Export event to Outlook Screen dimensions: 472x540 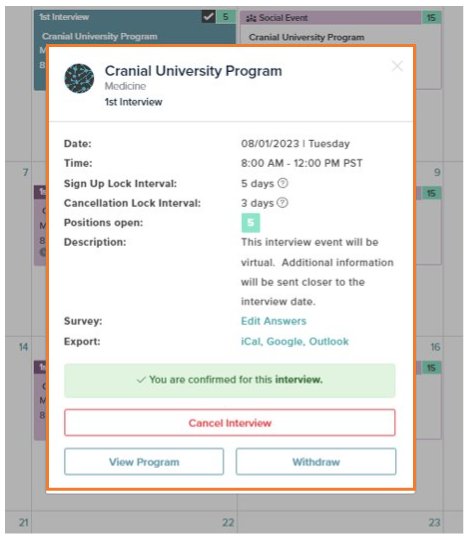coord(329,341)
